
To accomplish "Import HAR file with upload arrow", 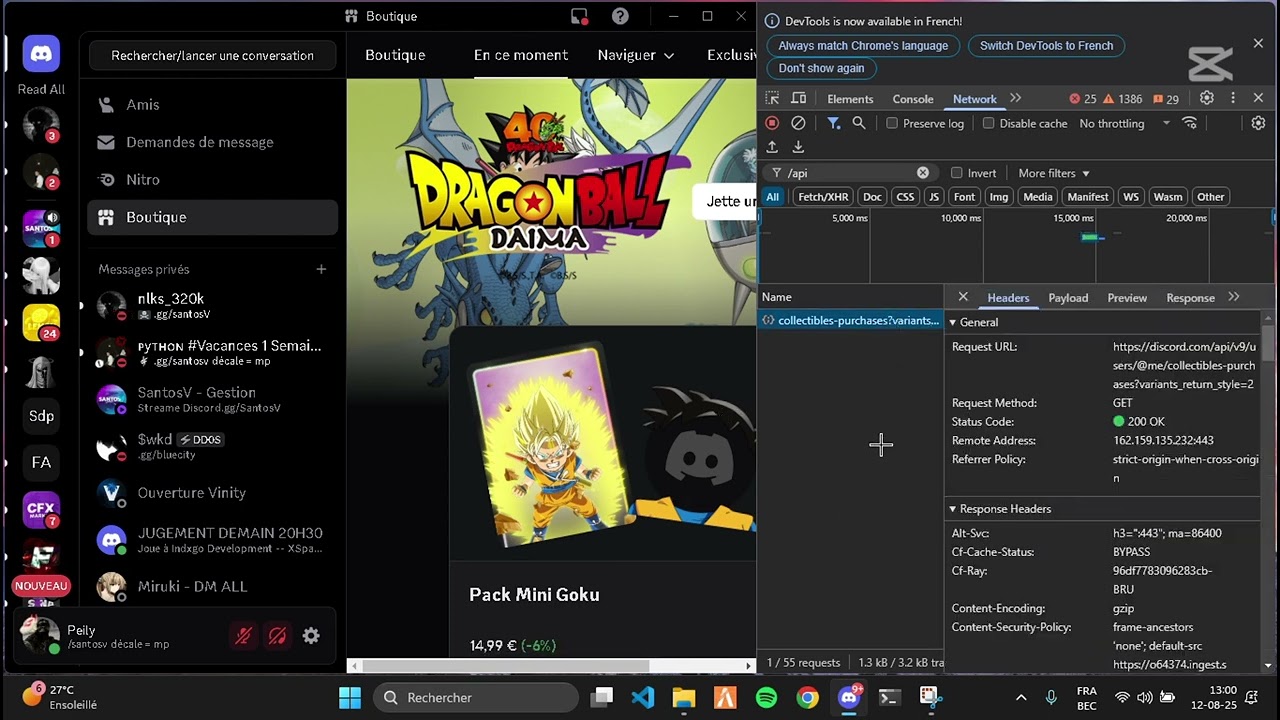I will point(772,147).
